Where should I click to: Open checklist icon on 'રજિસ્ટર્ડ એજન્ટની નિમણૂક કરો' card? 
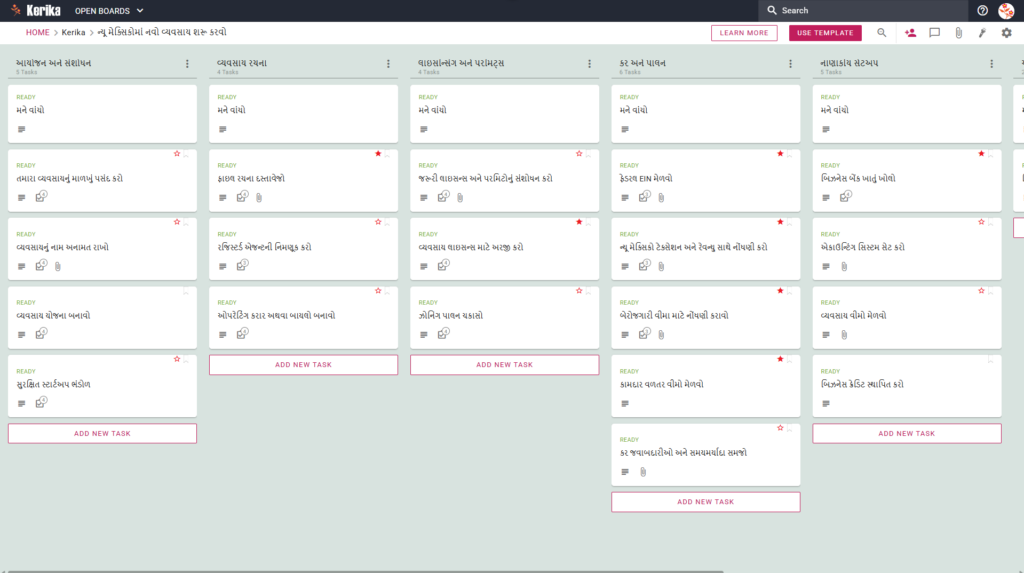coord(242,265)
